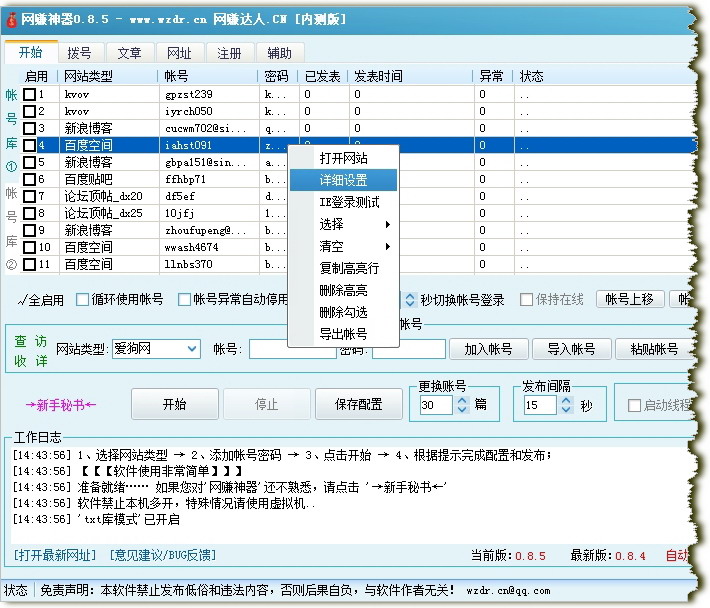Select 删除高亮 in the context menu
Image resolution: width=710 pixels, height=608 pixels.
[x=343, y=290]
